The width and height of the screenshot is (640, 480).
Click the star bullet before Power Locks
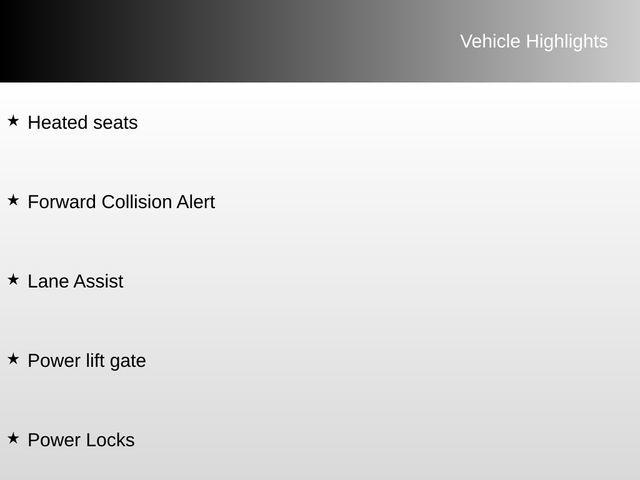click(13, 438)
